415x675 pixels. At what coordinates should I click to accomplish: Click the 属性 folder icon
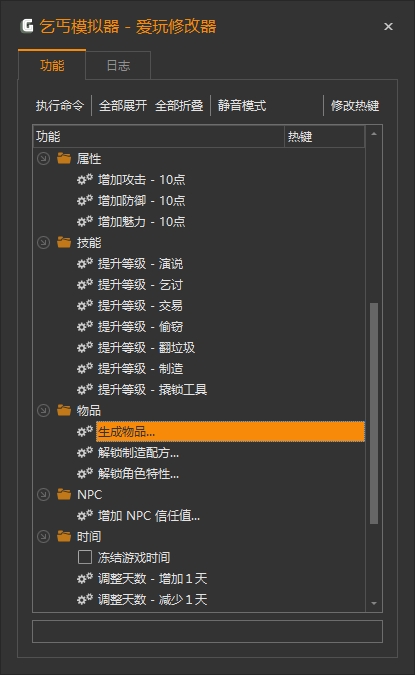64,158
